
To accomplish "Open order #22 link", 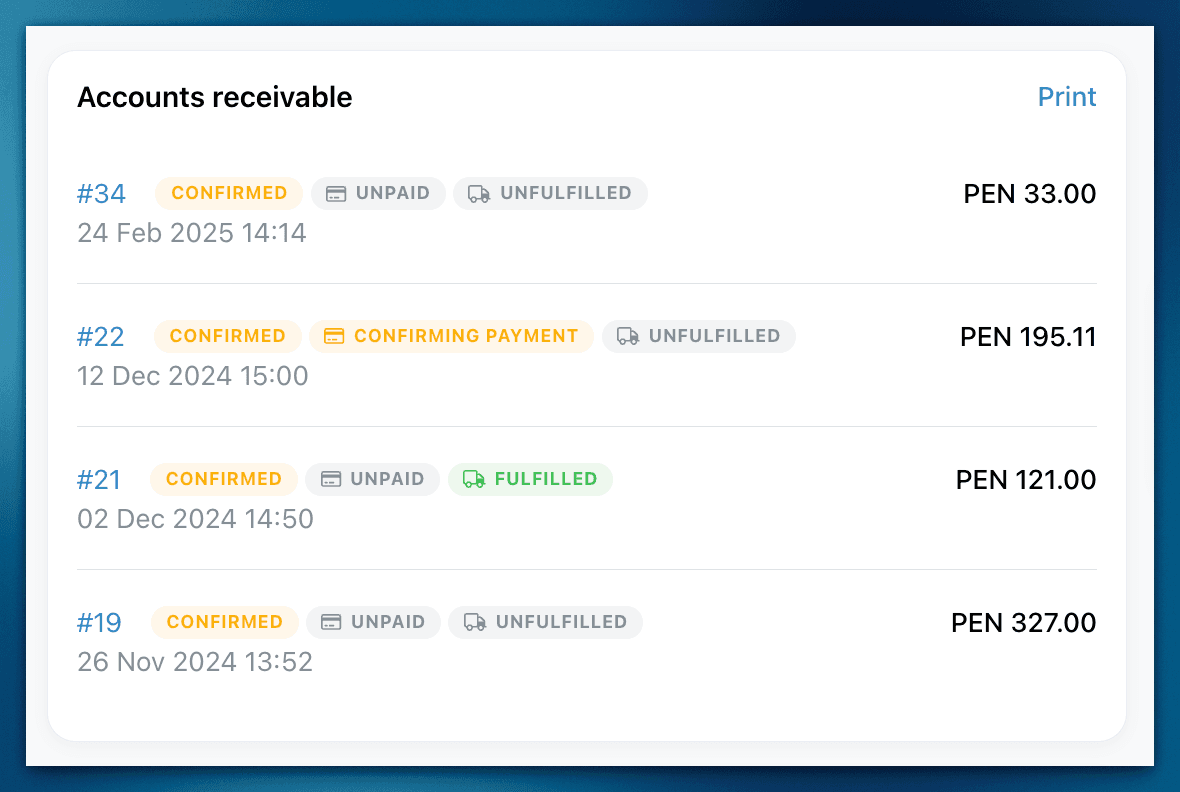I will (100, 337).
